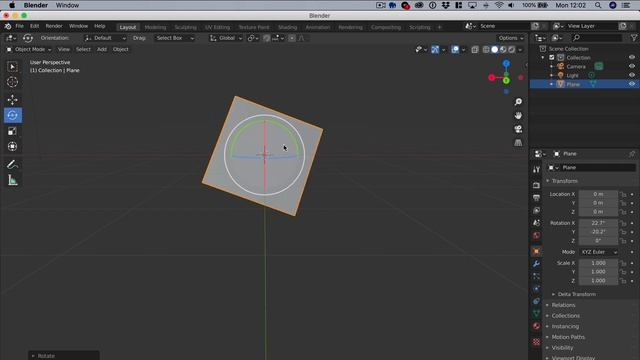This screenshot has height=360, width=640.
Task: Toggle the properties pin icon
Action: [x=632, y=154]
